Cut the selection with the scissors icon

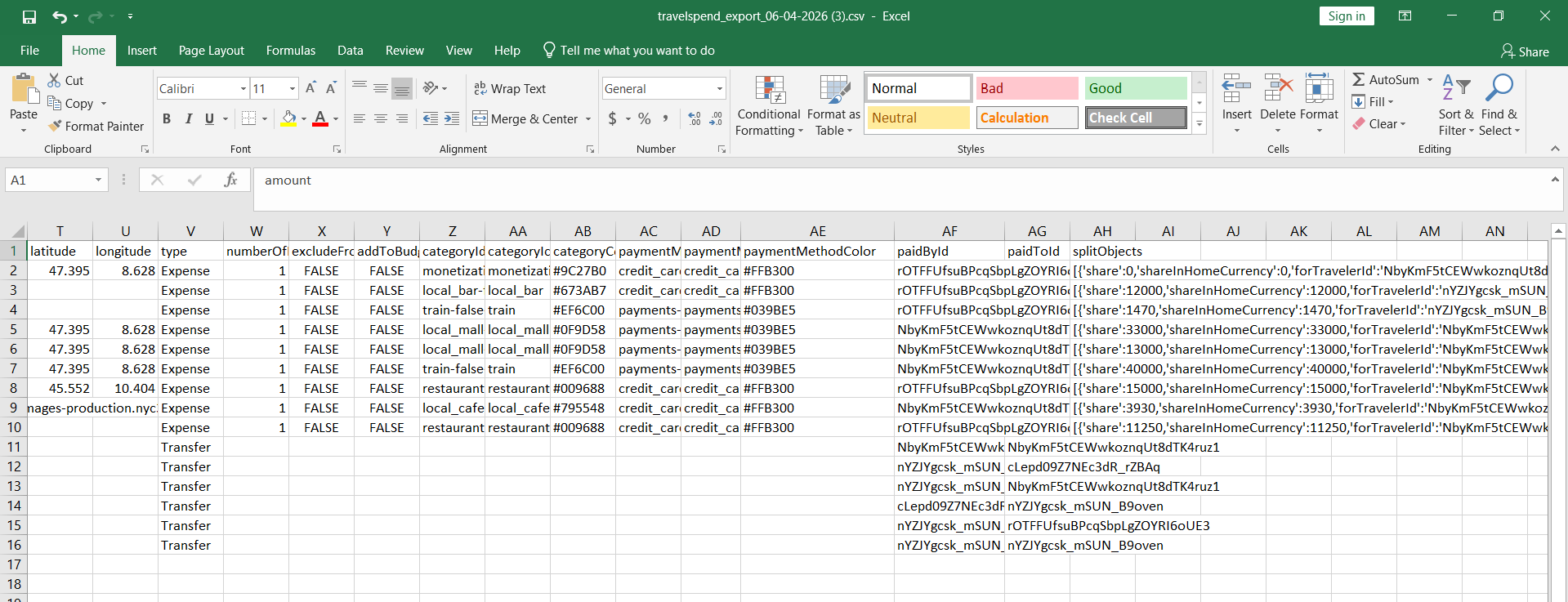[x=55, y=80]
